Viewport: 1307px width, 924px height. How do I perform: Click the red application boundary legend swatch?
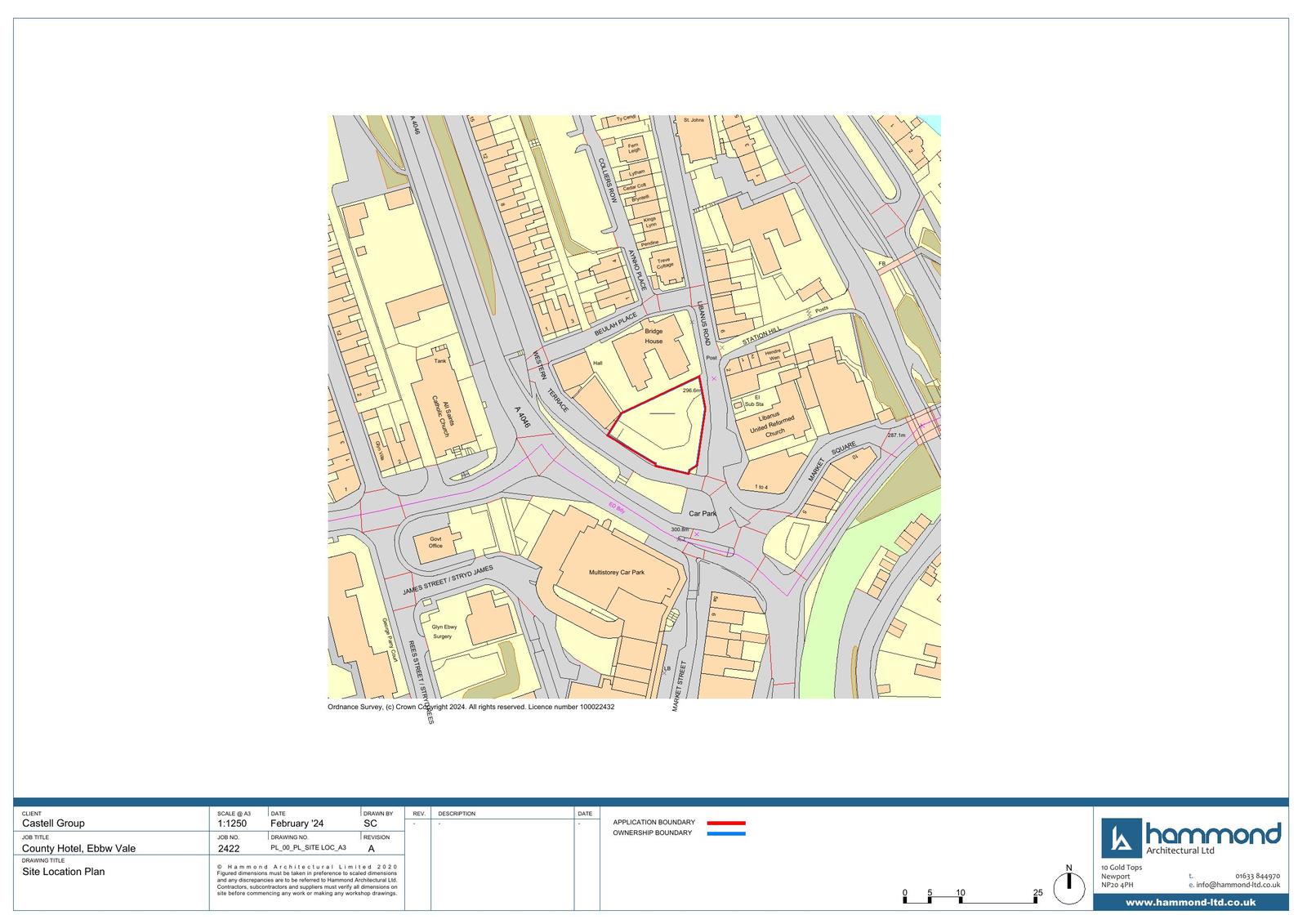coord(725,823)
